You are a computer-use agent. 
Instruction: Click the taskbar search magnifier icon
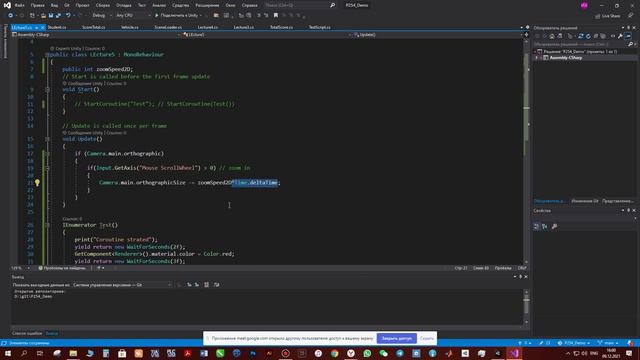coord(24,353)
